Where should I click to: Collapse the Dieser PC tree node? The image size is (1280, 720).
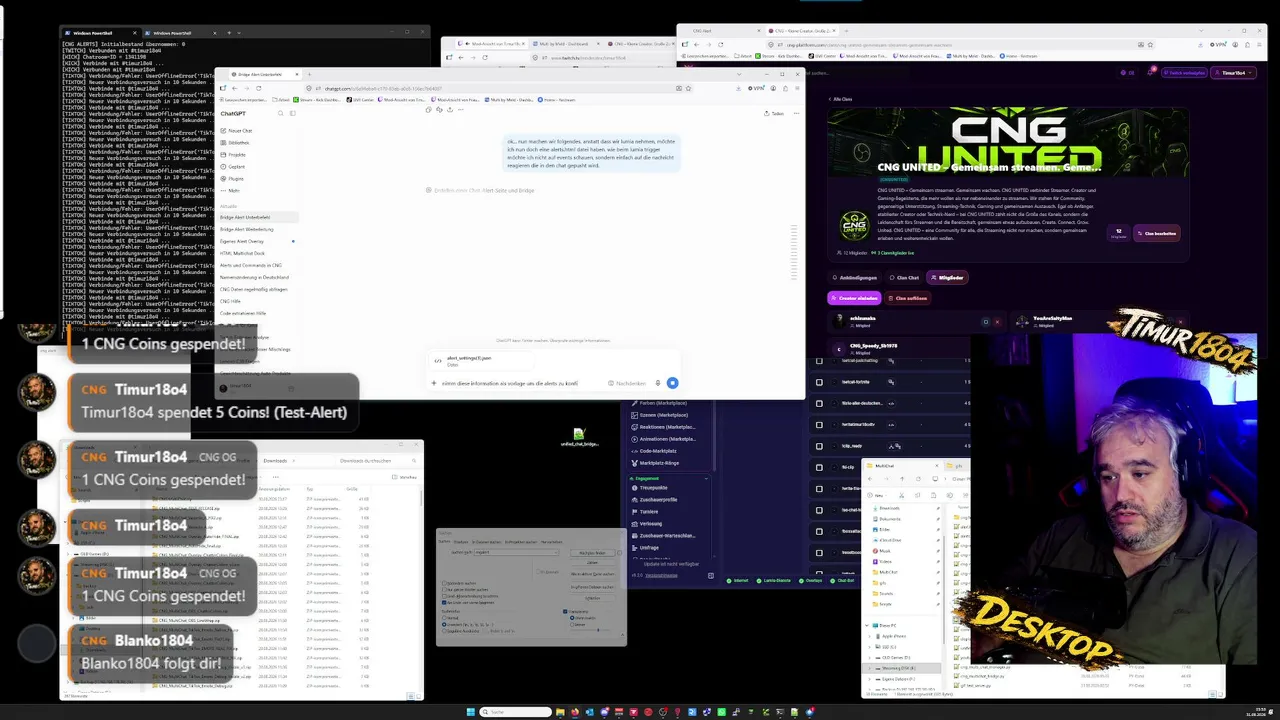868,625
